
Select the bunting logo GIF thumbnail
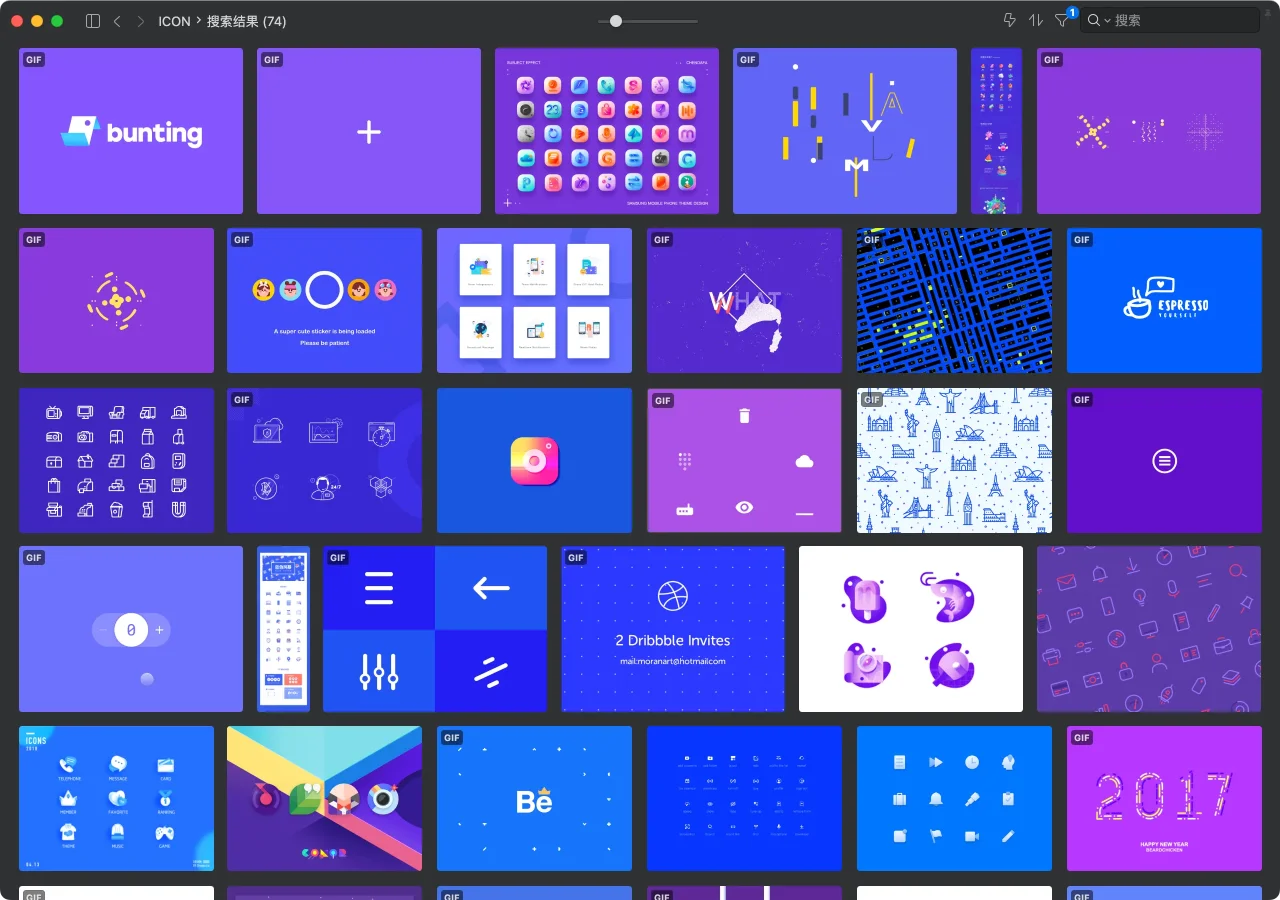coord(131,131)
